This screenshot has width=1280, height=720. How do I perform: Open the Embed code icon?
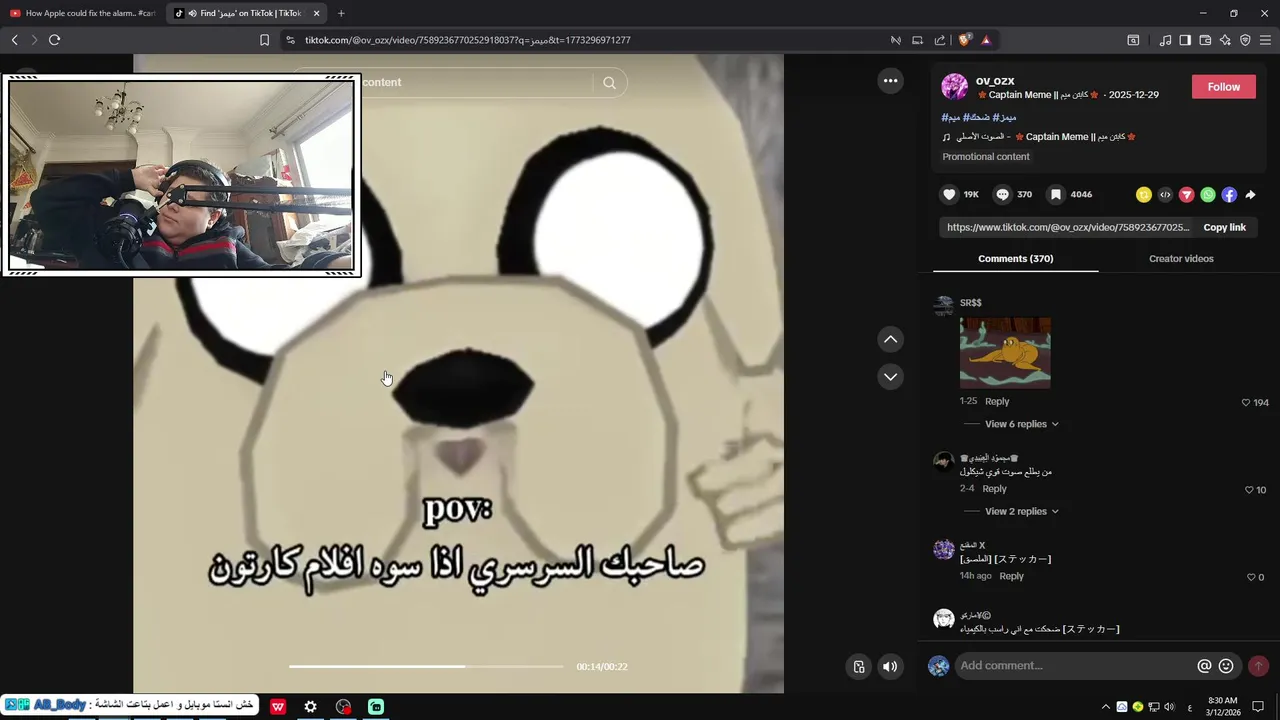[1165, 195]
